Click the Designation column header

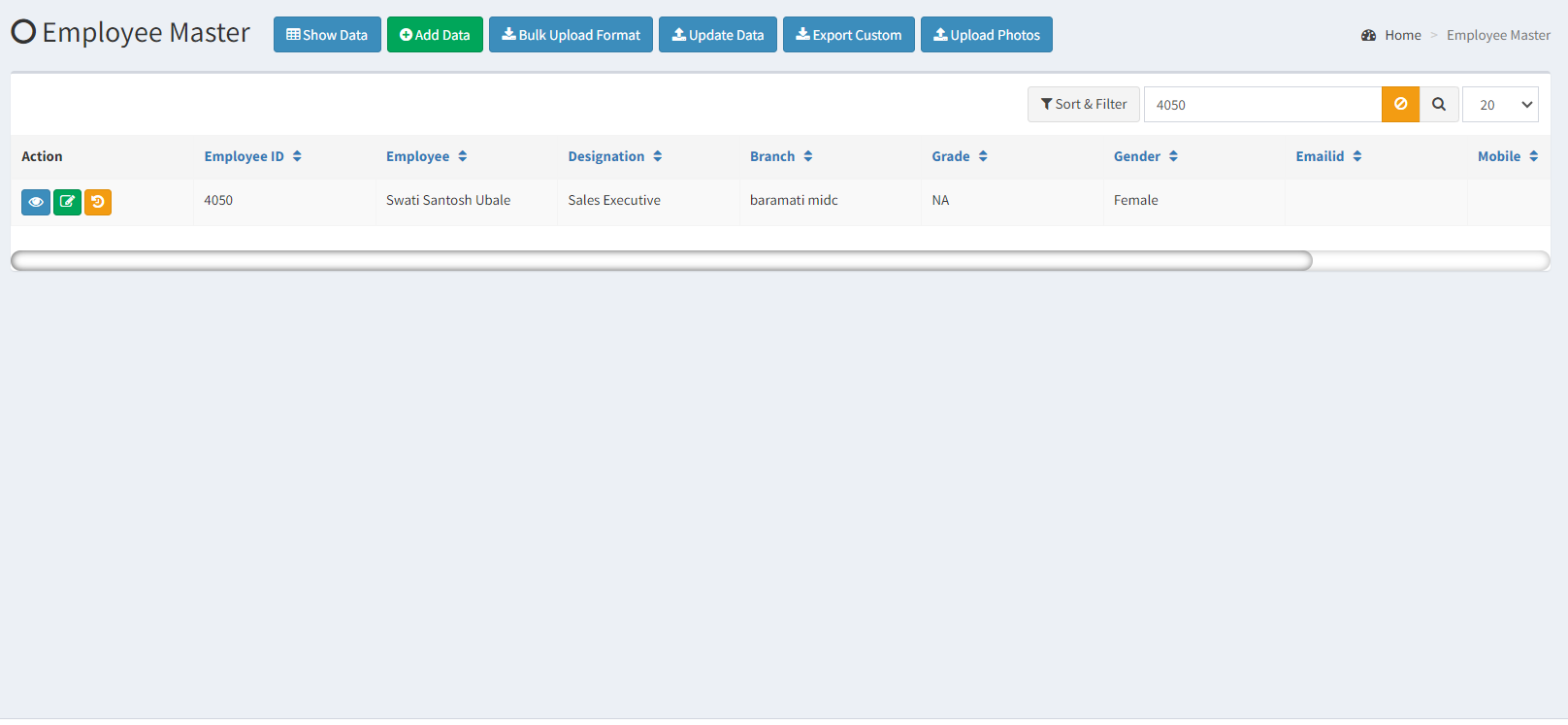coord(605,156)
